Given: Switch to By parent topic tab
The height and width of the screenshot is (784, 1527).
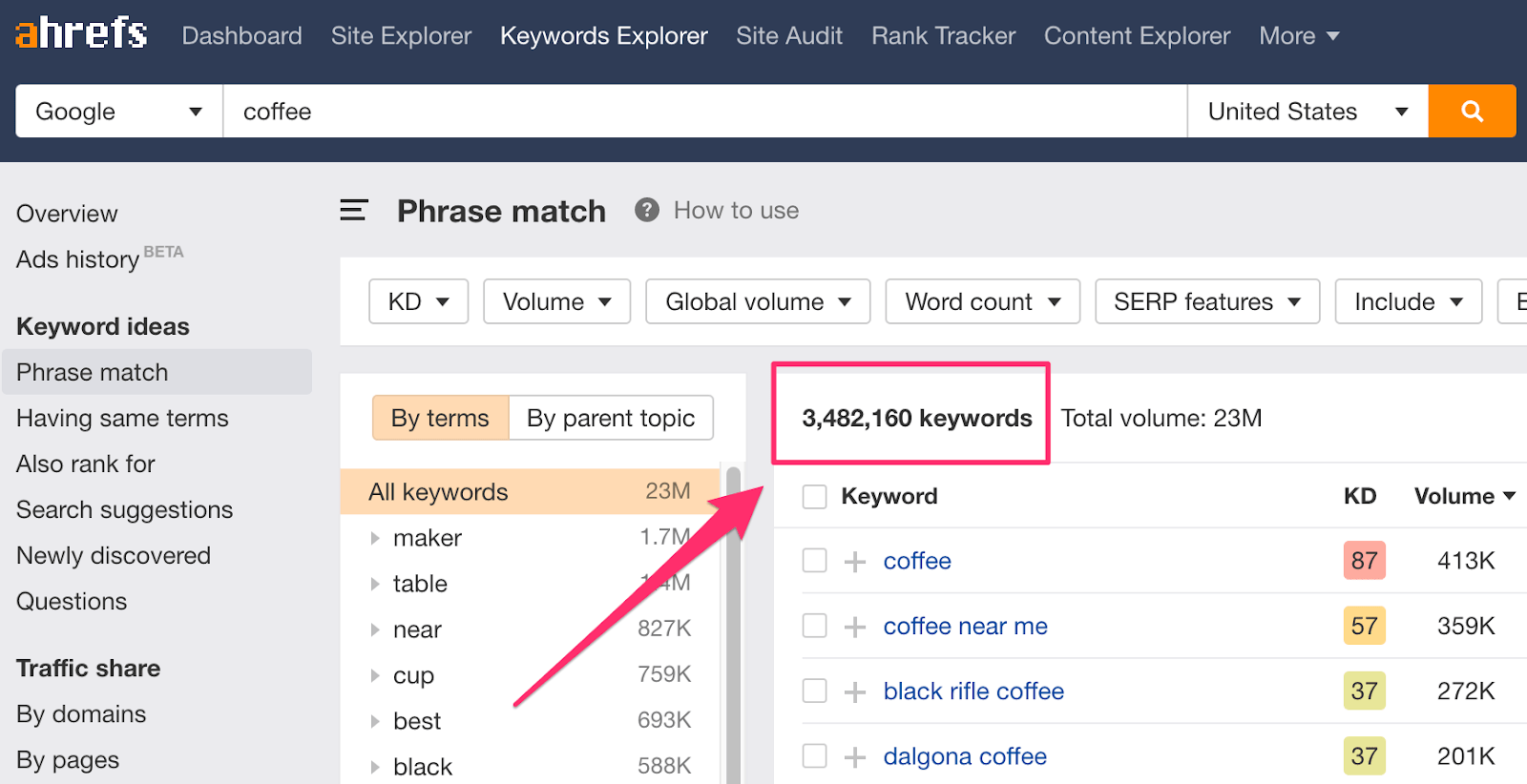Looking at the screenshot, I should coord(611,418).
